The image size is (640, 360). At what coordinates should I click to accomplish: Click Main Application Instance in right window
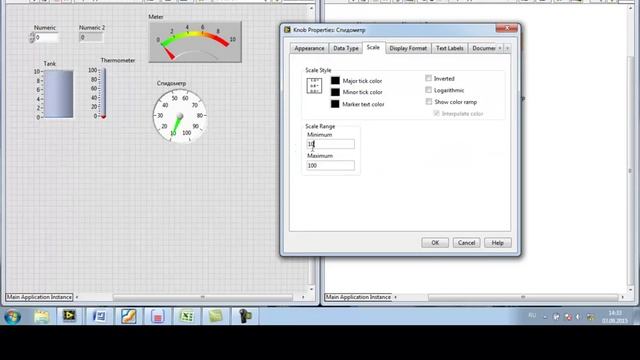tap(358, 297)
